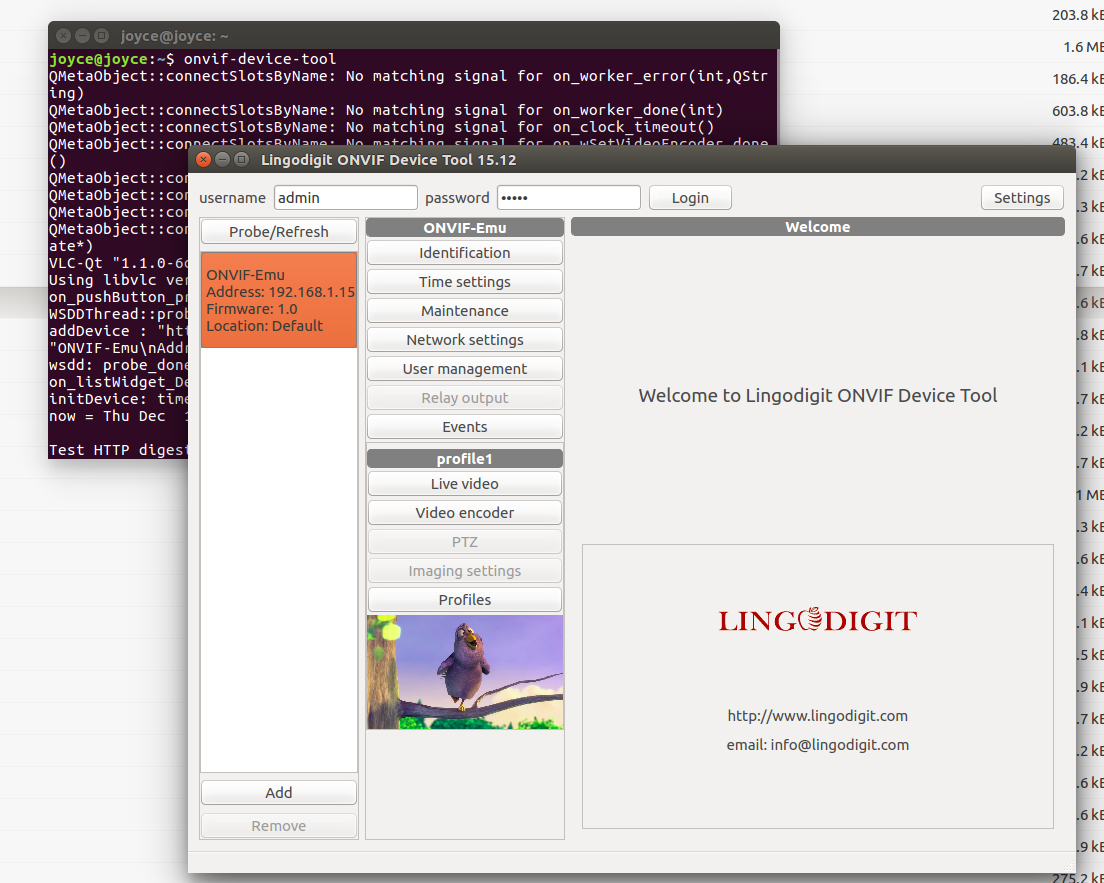Select the ONVIF-Emu device entry

point(279,300)
